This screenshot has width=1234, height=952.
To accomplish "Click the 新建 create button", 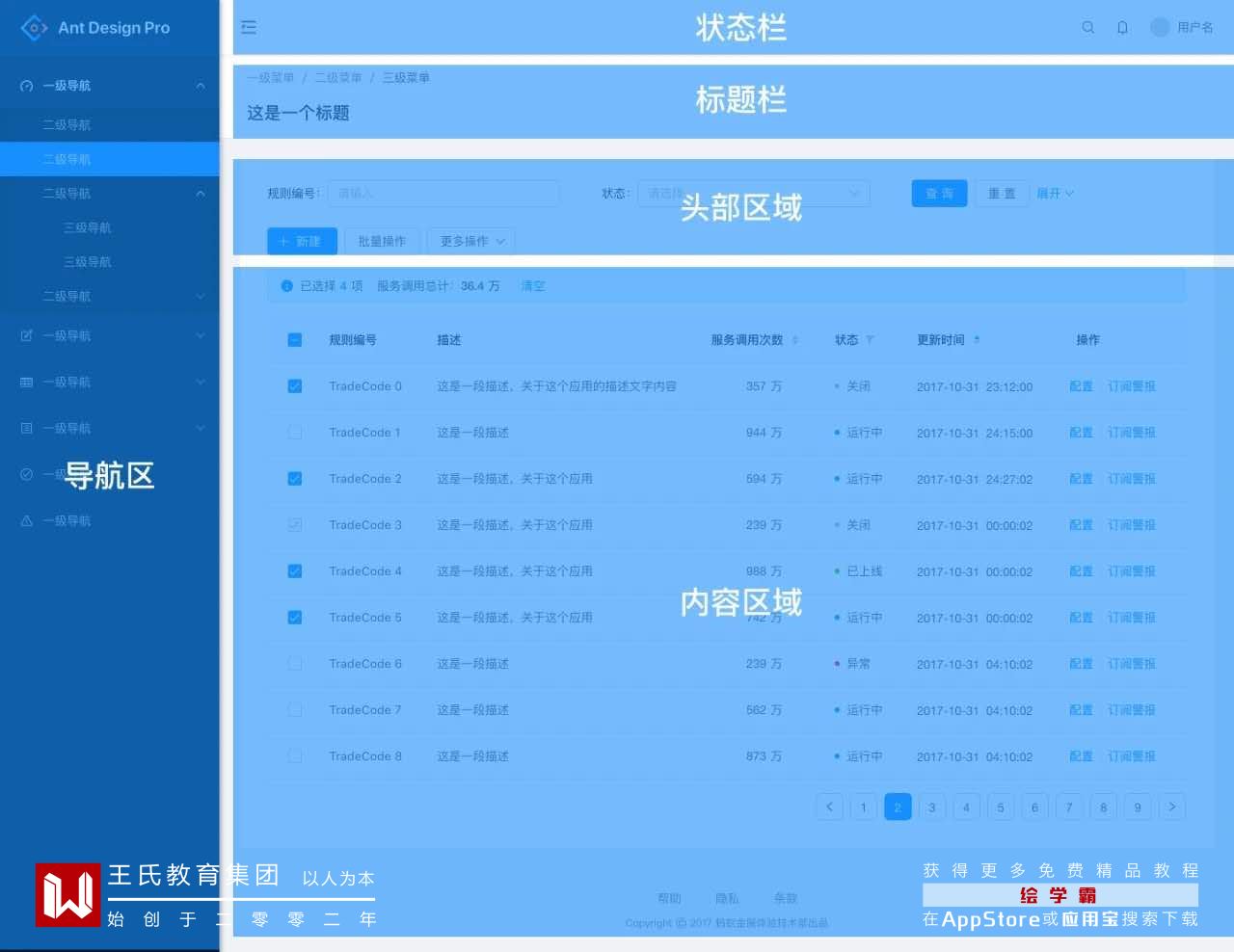I will point(302,241).
